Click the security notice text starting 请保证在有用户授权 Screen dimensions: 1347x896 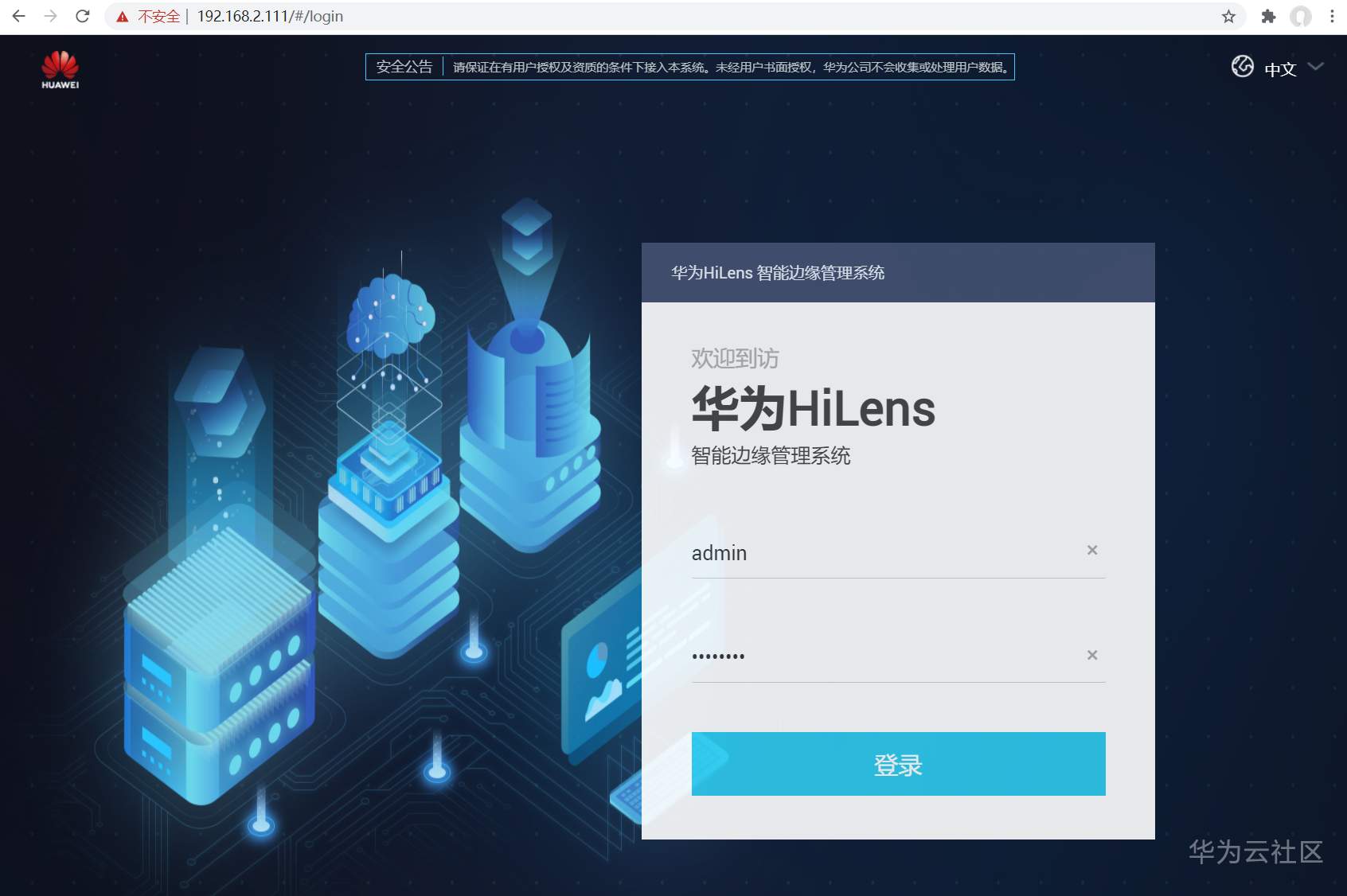[731, 68]
